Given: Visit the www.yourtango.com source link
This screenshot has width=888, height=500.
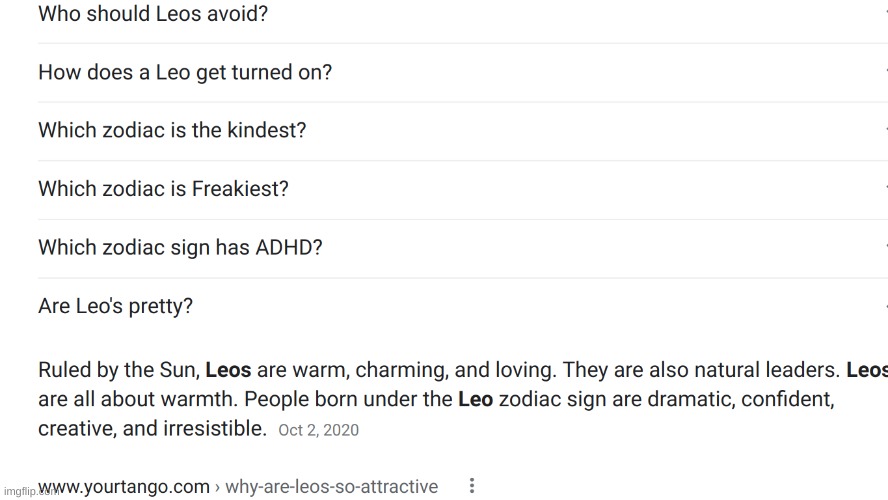Looking at the screenshot, I should (123, 486).
